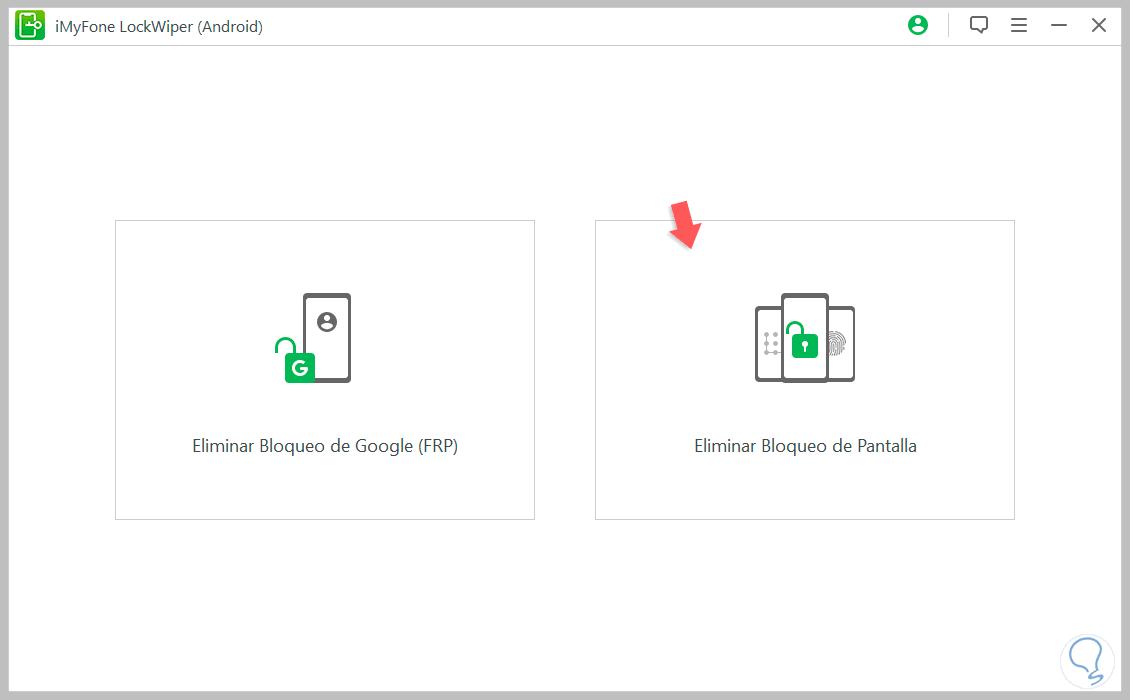Select Eliminar Bloqueo de Google (FRP) label
Image resolution: width=1130 pixels, height=700 pixels.
coord(325,446)
